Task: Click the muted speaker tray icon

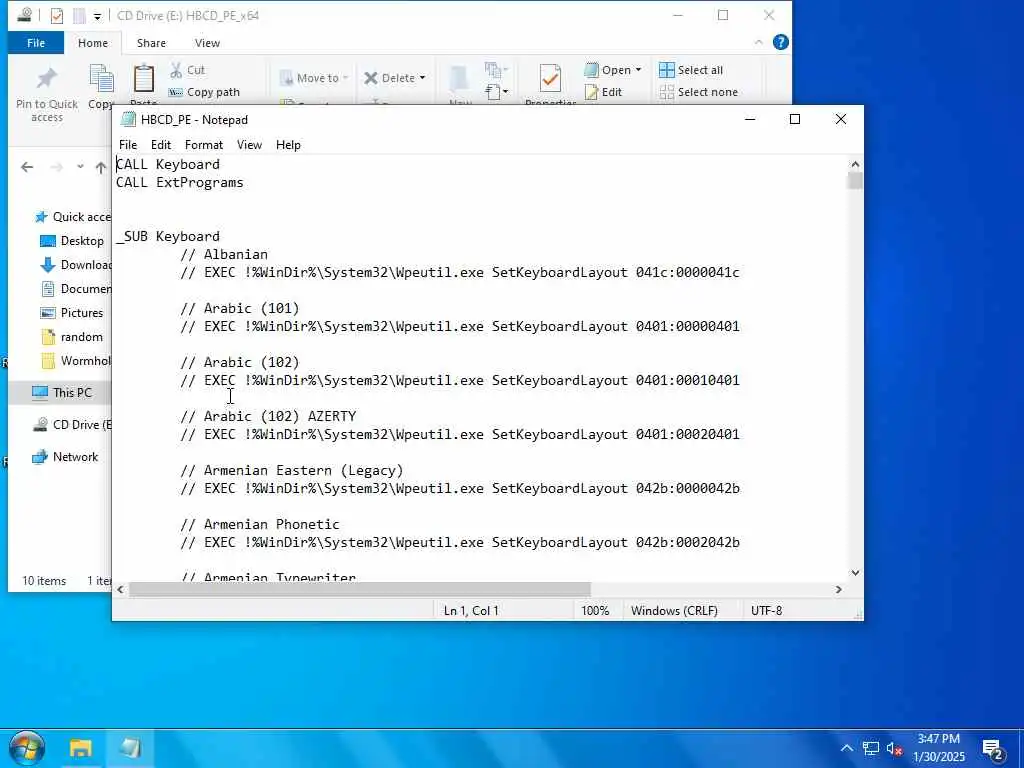Action: [894, 749]
